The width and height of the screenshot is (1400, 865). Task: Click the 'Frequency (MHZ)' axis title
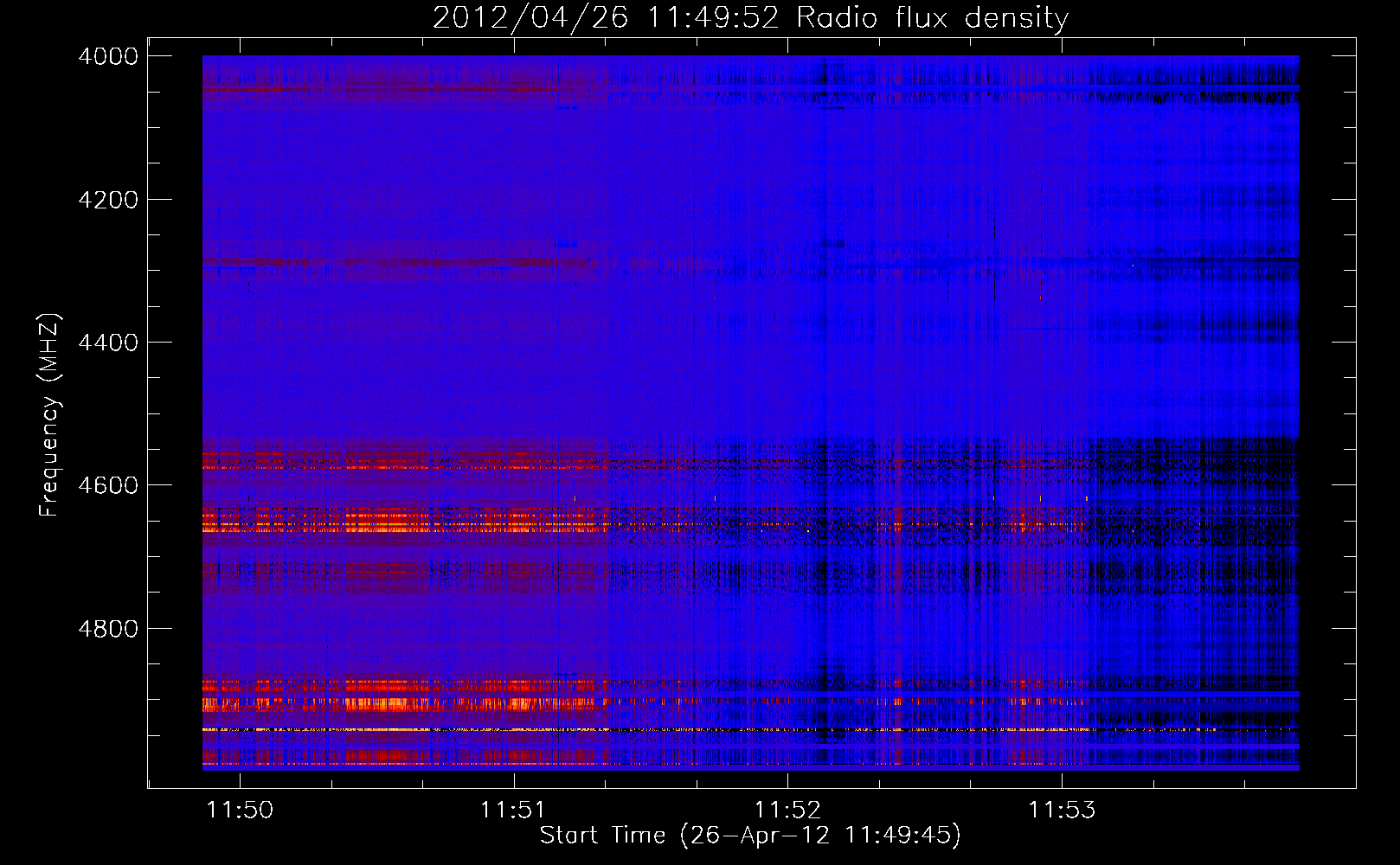point(49,415)
